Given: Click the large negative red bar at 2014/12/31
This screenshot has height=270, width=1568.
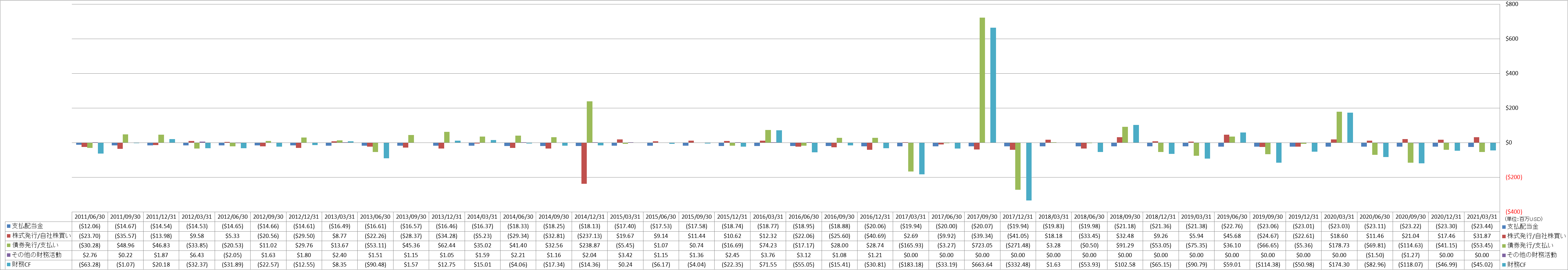Looking at the screenshot, I should 584,163.
